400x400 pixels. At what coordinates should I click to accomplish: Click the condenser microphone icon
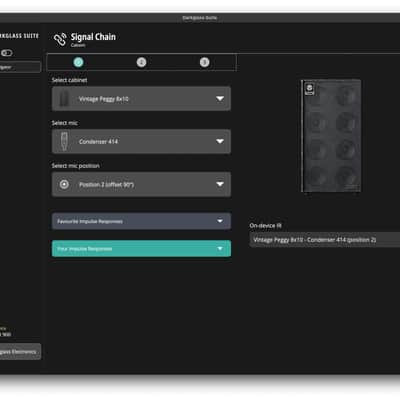64,141
